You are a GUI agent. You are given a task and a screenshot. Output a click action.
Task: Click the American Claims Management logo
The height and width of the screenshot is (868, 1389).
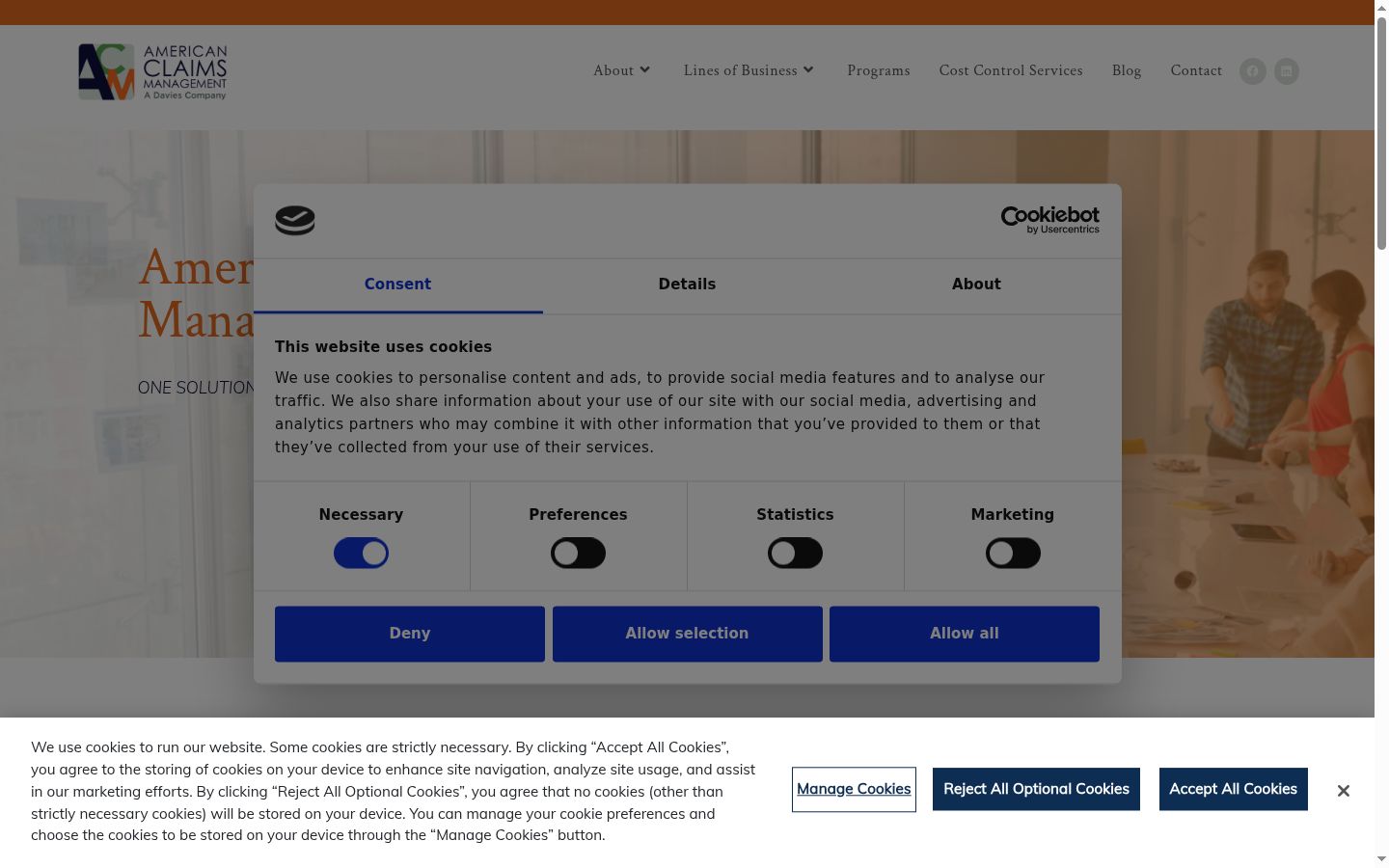(152, 71)
